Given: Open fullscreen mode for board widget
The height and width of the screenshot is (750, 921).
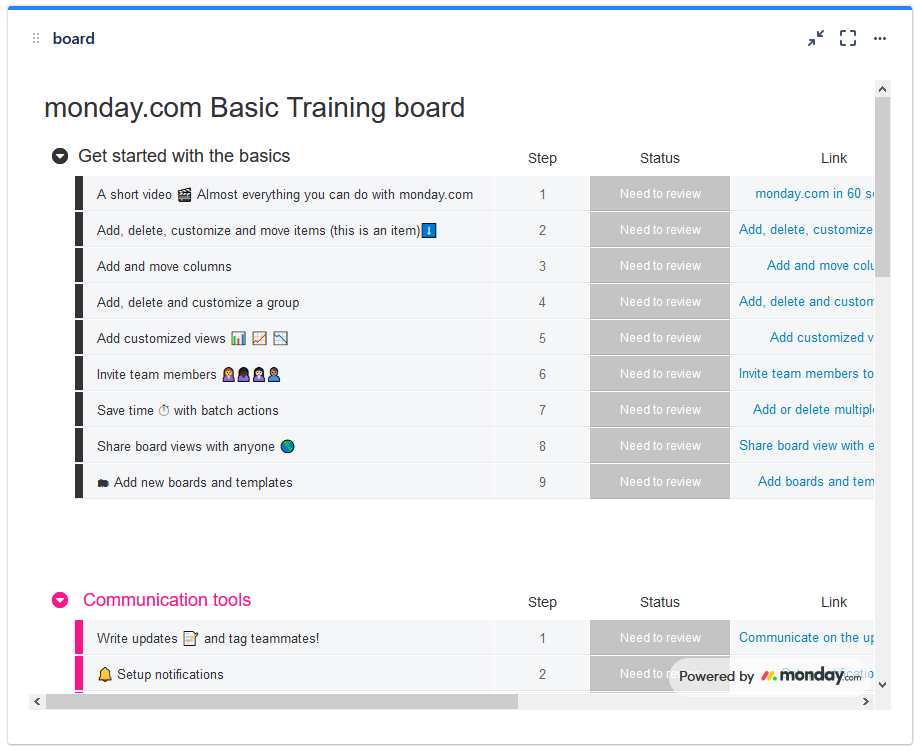Looking at the screenshot, I should coord(848,38).
